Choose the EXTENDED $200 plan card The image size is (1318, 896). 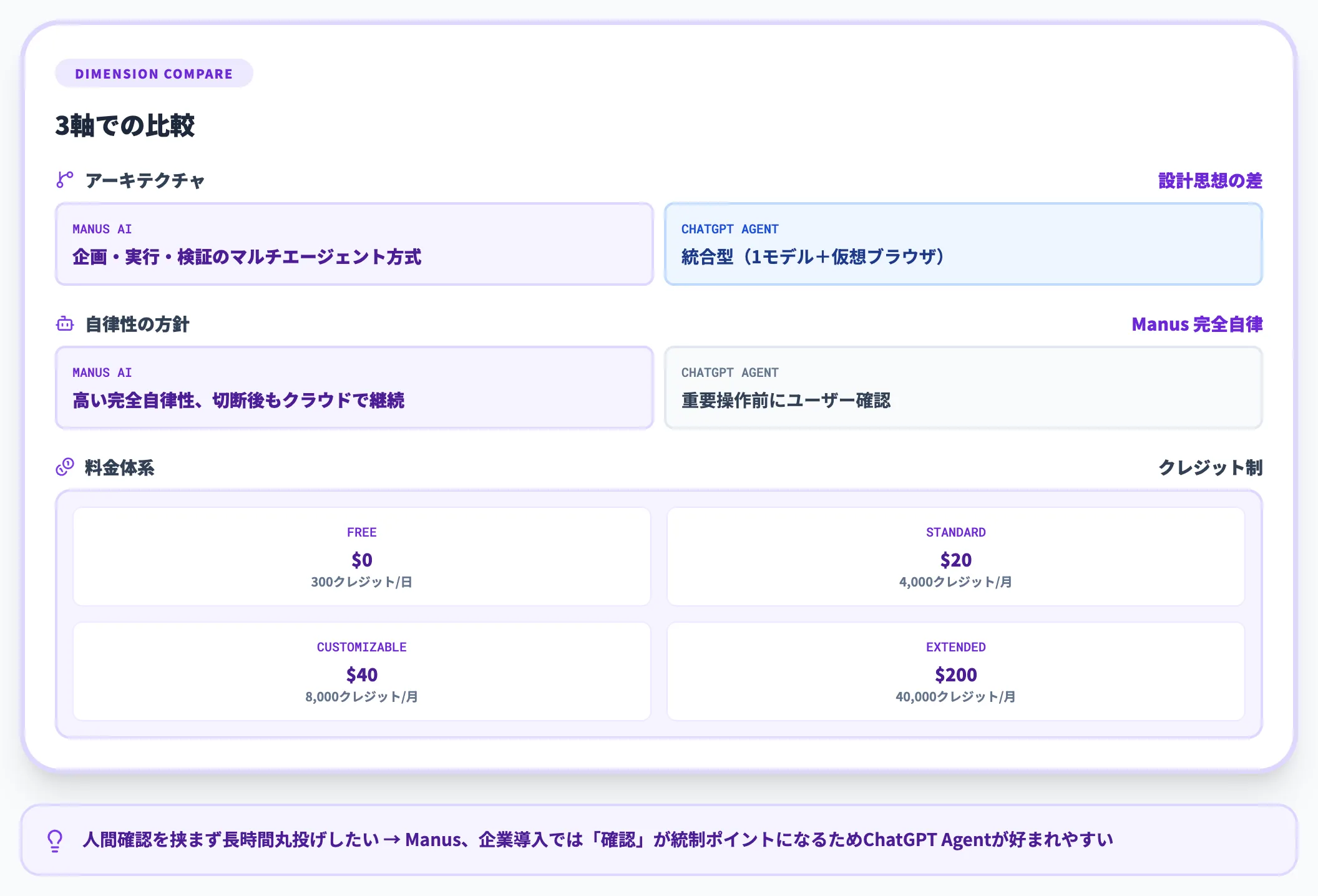click(x=956, y=671)
